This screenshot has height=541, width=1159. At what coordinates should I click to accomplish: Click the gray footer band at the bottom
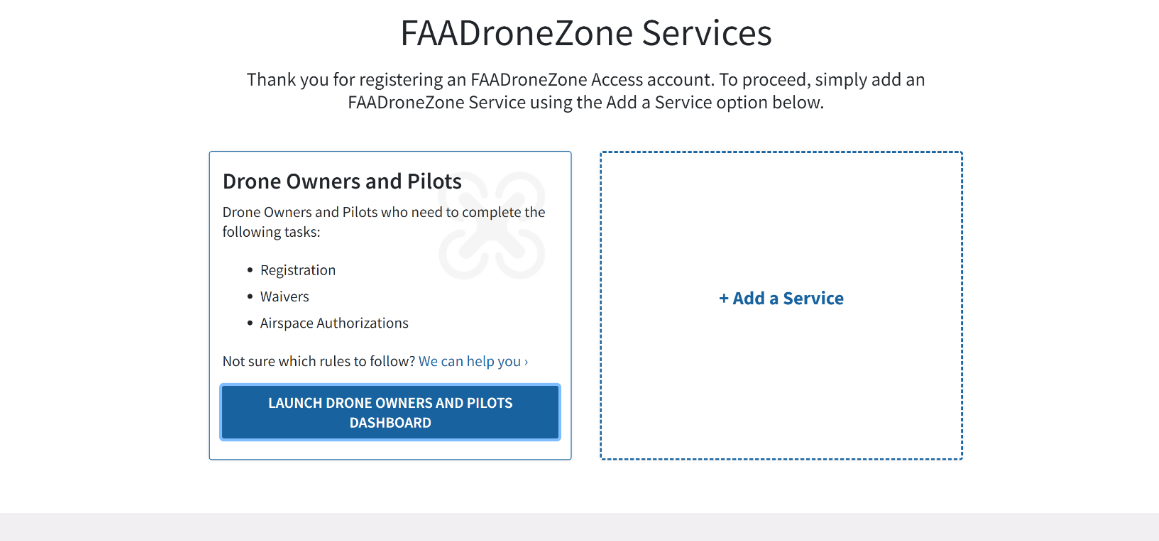click(x=579, y=527)
